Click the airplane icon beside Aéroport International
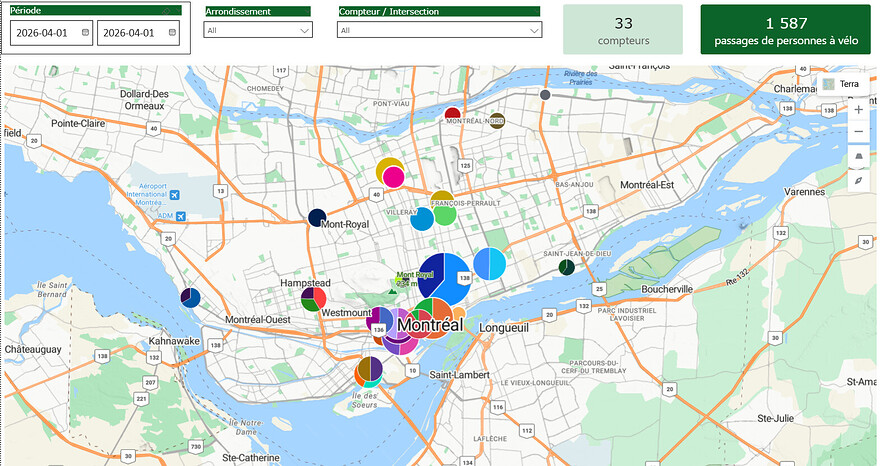Image resolution: width=880 pixels, height=466 pixels. tap(175, 195)
